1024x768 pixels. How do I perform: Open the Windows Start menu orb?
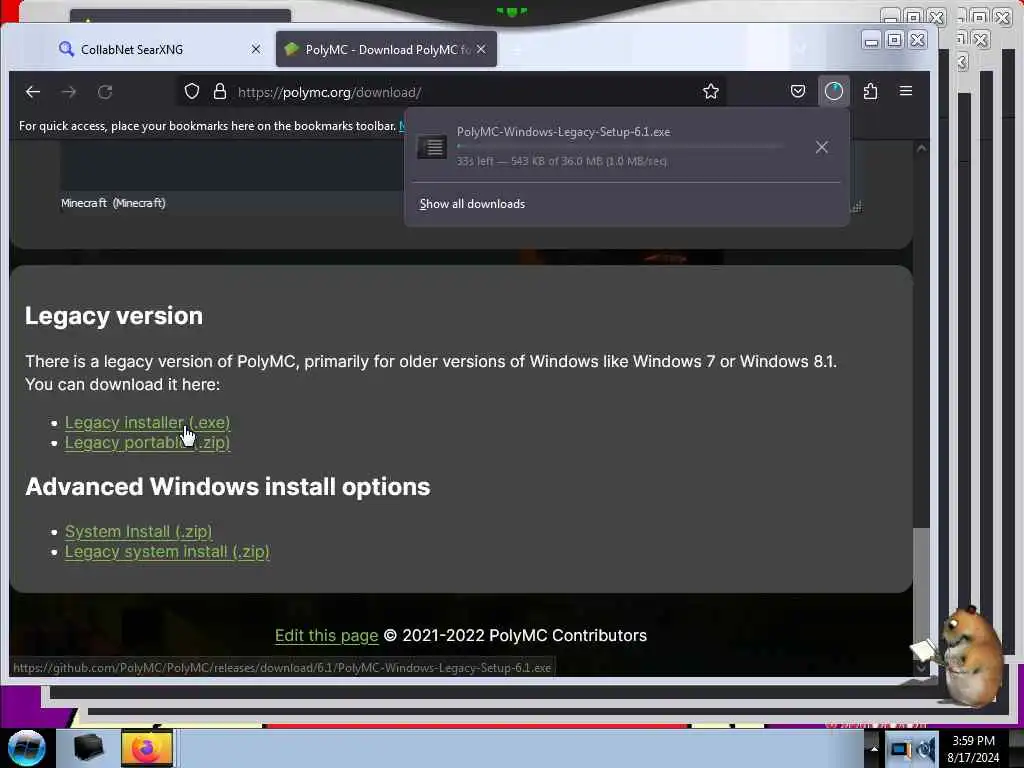point(26,747)
